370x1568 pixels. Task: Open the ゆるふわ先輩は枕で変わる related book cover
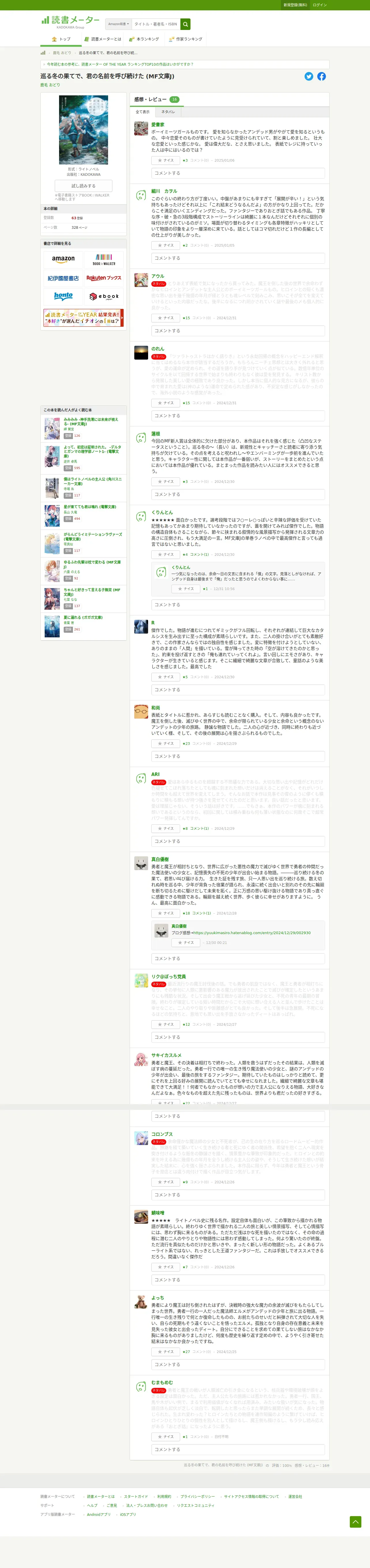point(52,572)
